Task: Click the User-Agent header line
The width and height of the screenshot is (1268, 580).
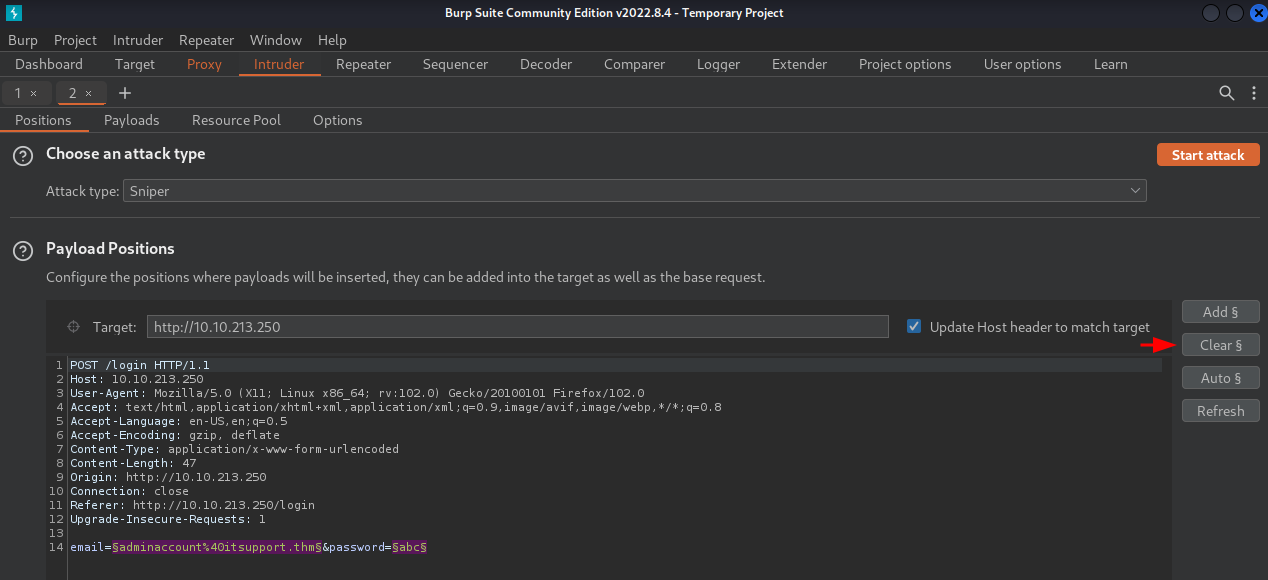Action: pyautogui.click(x=357, y=393)
